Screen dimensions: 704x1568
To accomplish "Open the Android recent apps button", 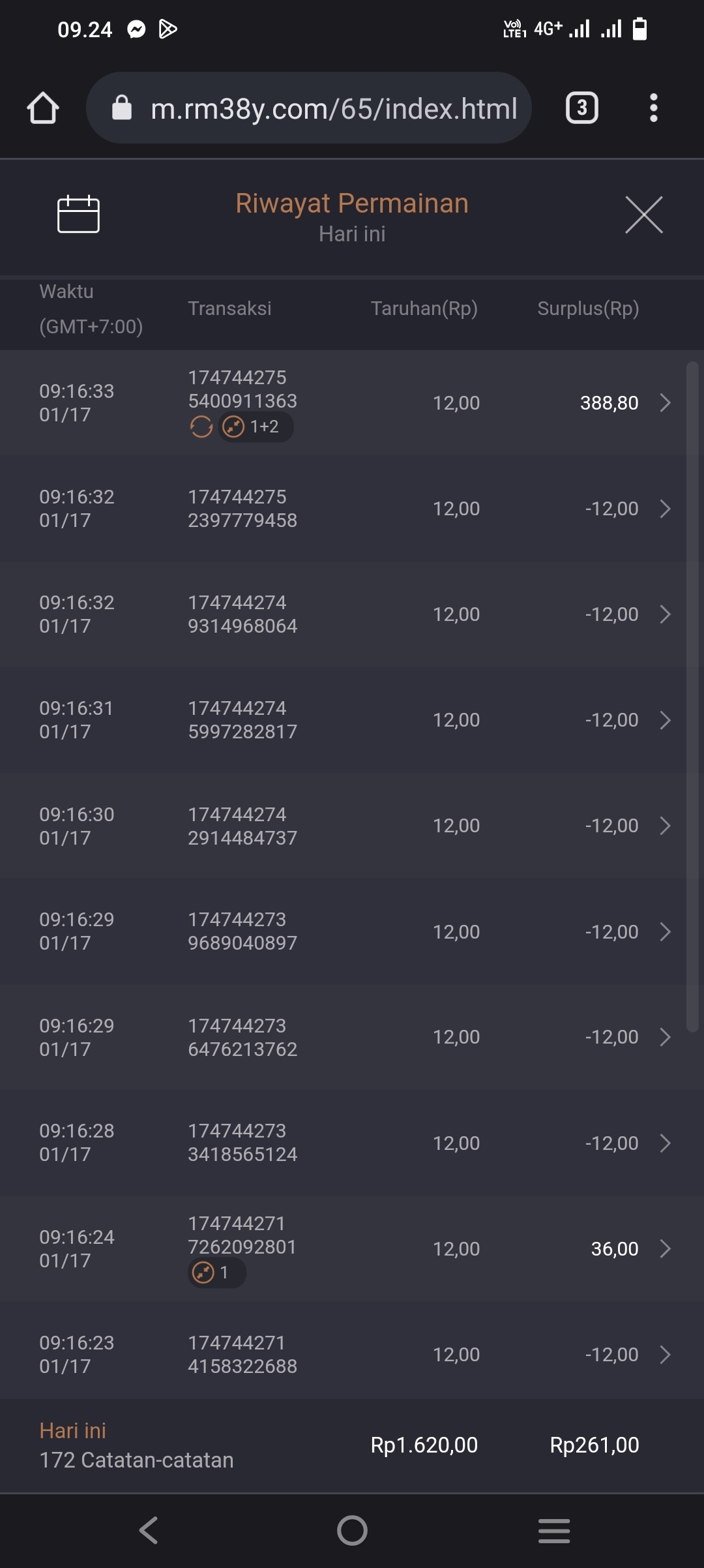I will (554, 1530).
